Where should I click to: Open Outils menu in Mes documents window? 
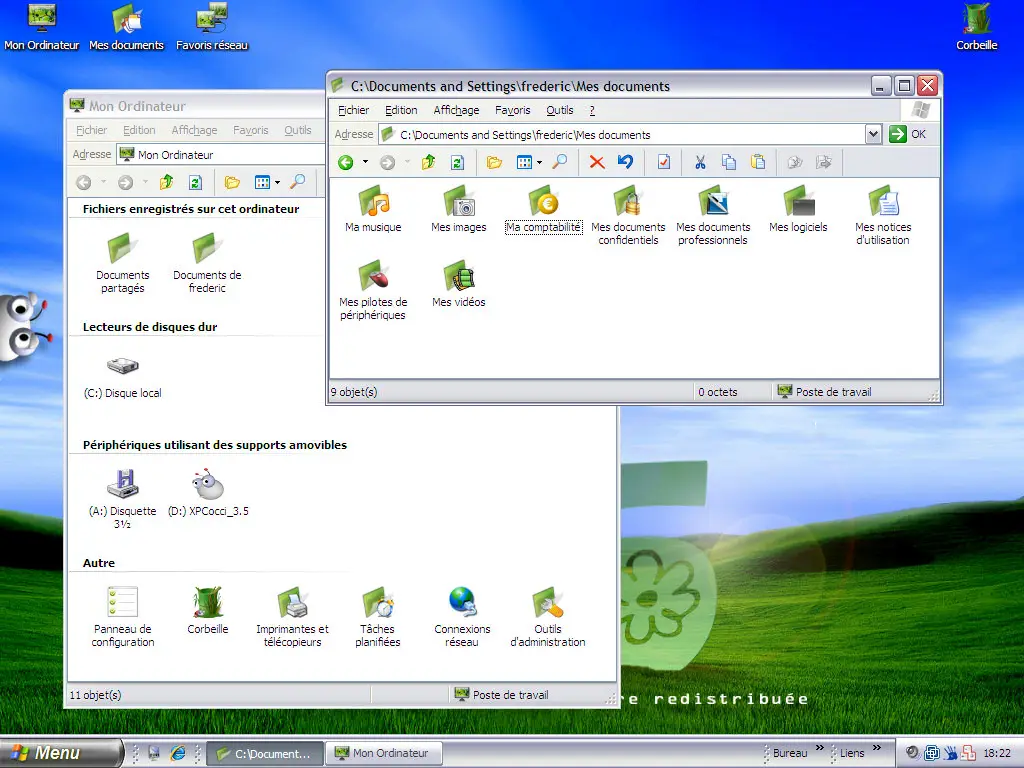click(x=560, y=110)
